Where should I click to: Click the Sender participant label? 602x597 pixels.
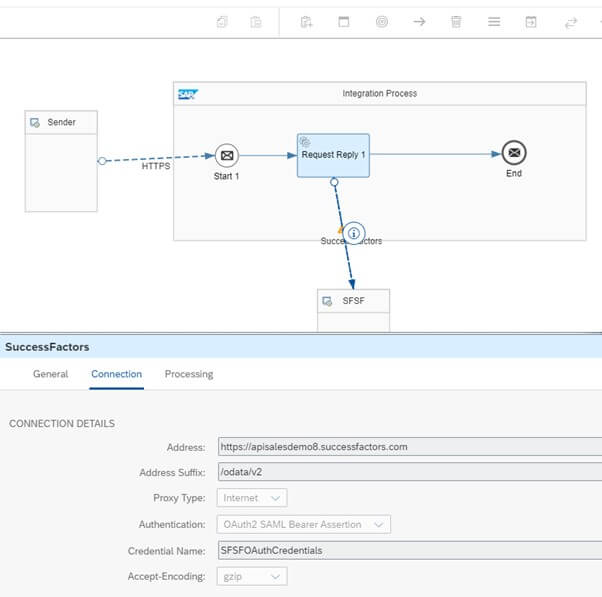61,122
